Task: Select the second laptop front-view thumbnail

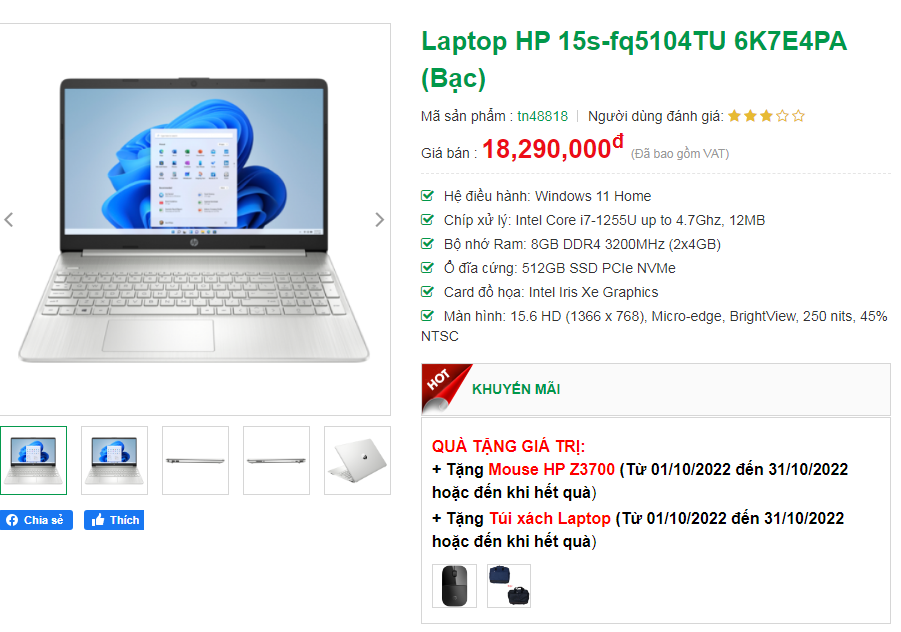Action: (x=114, y=460)
